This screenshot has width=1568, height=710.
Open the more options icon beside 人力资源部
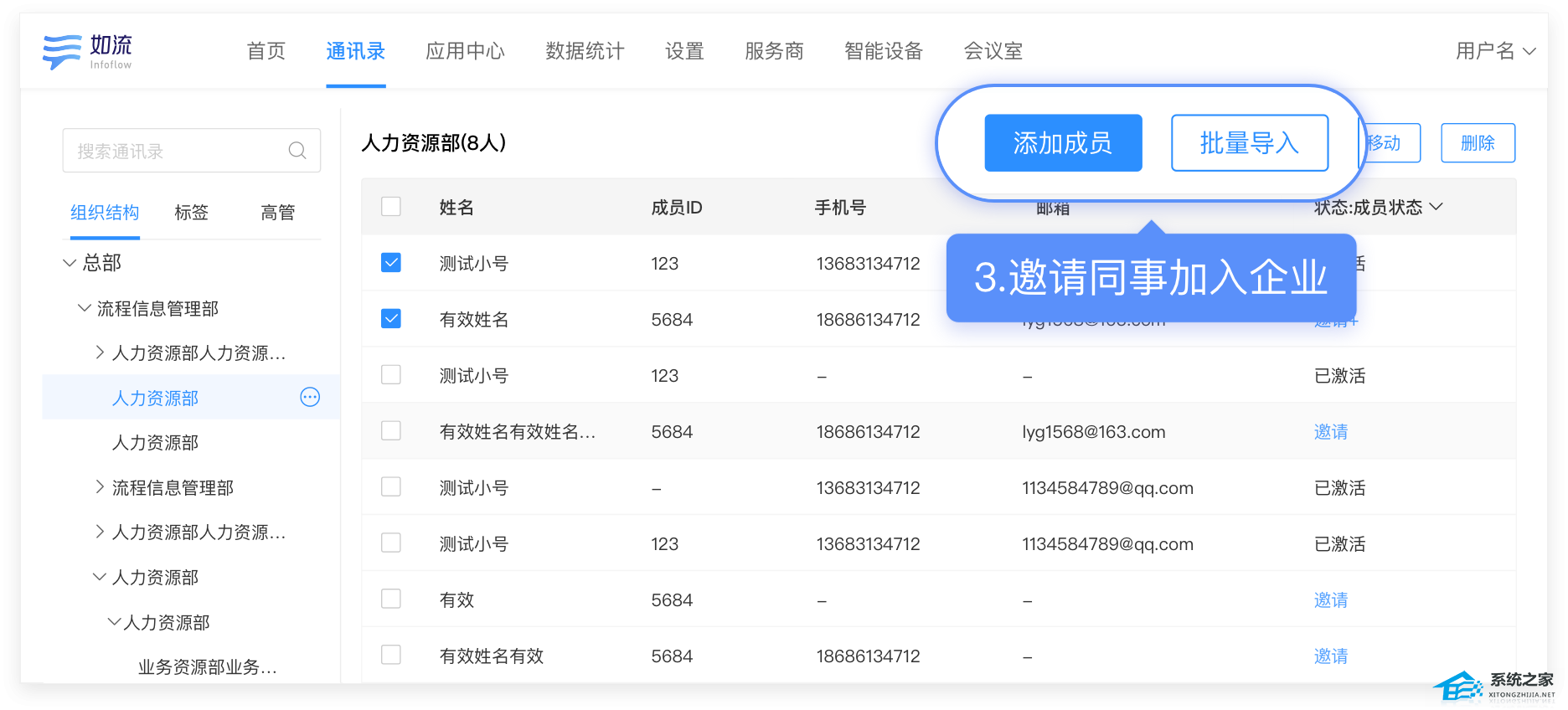coord(310,398)
